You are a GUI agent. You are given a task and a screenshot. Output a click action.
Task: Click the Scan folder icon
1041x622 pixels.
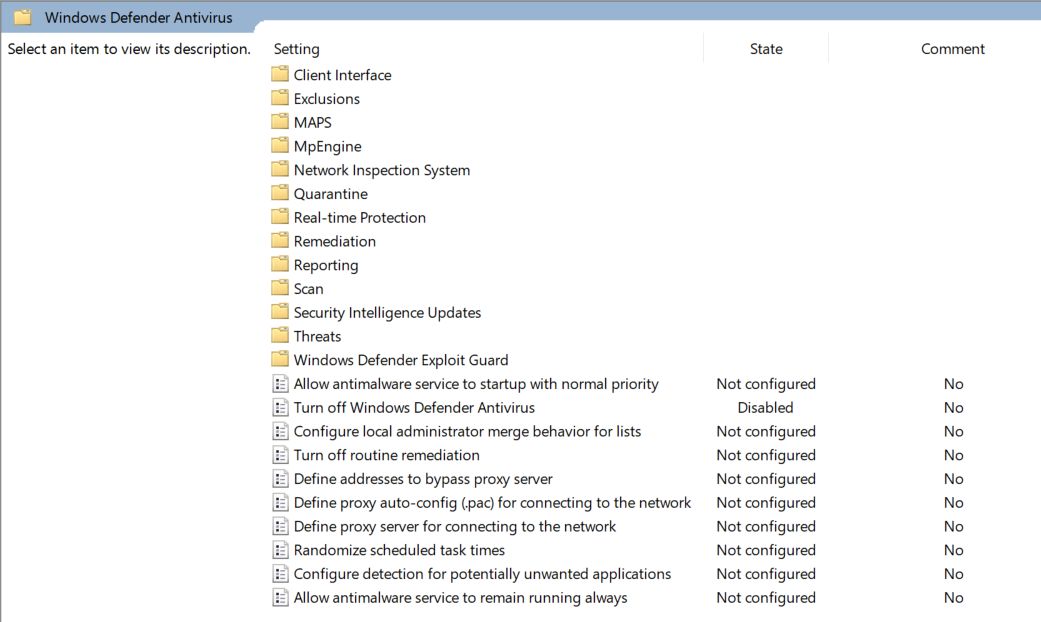[280, 287]
